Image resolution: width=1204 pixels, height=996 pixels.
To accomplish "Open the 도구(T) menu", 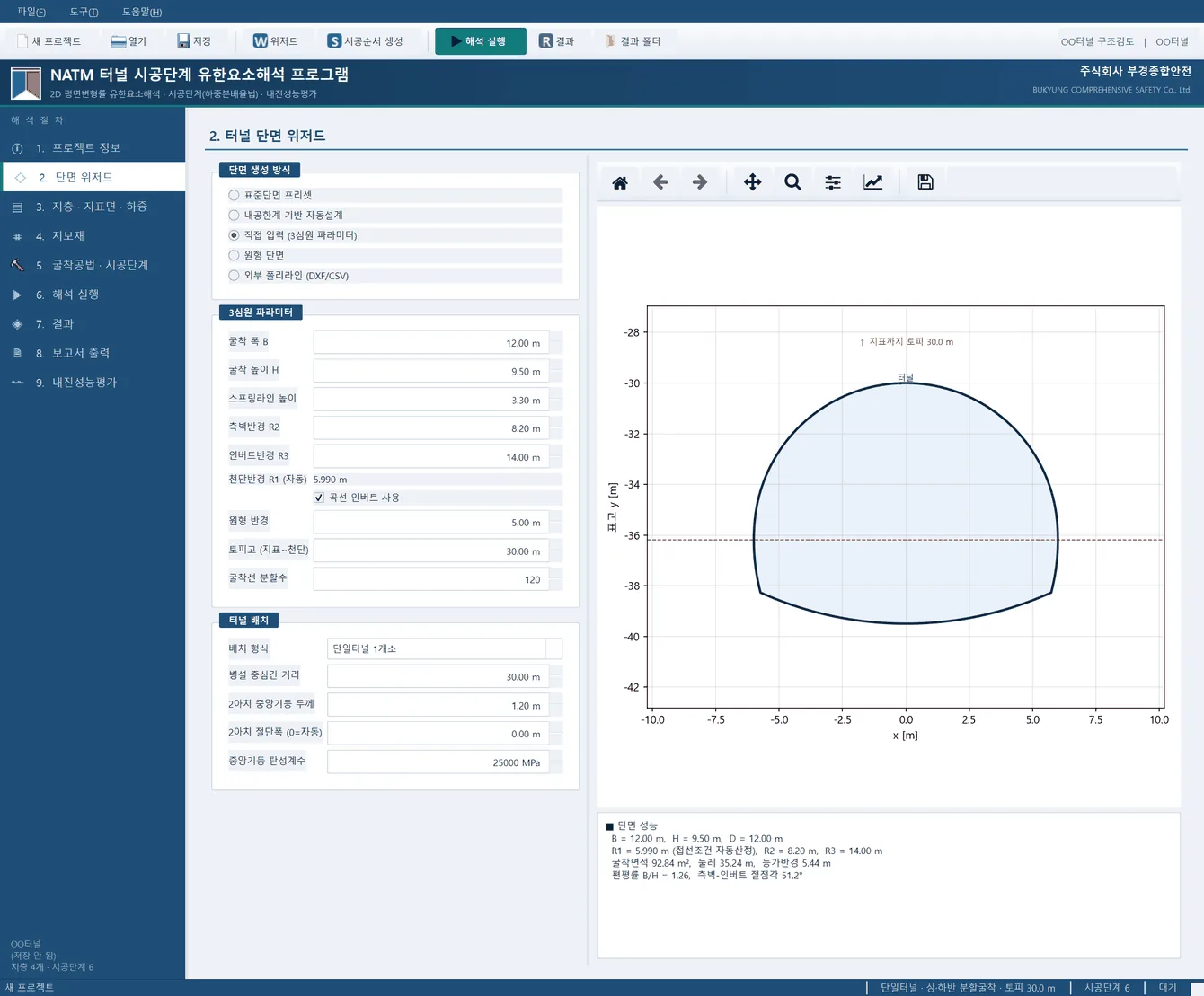I will pyautogui.click(x=84, y=12).
